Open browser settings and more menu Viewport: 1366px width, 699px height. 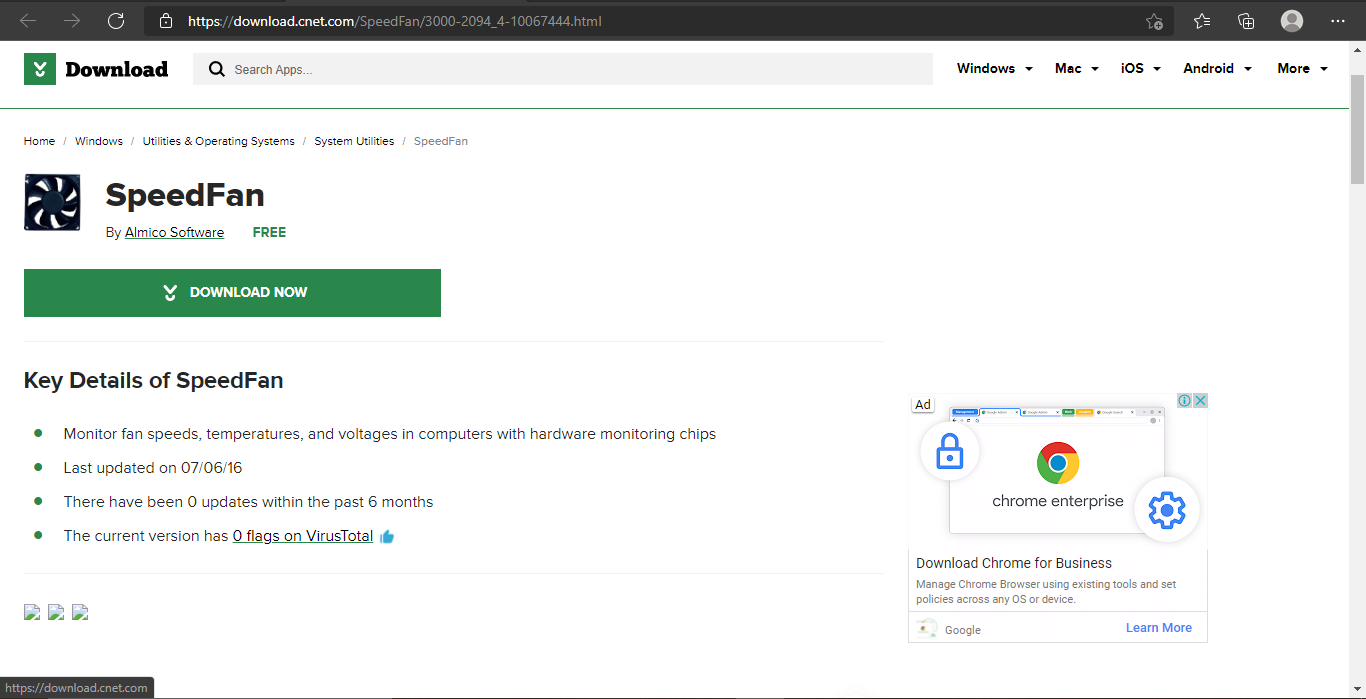coord(1338,21)
